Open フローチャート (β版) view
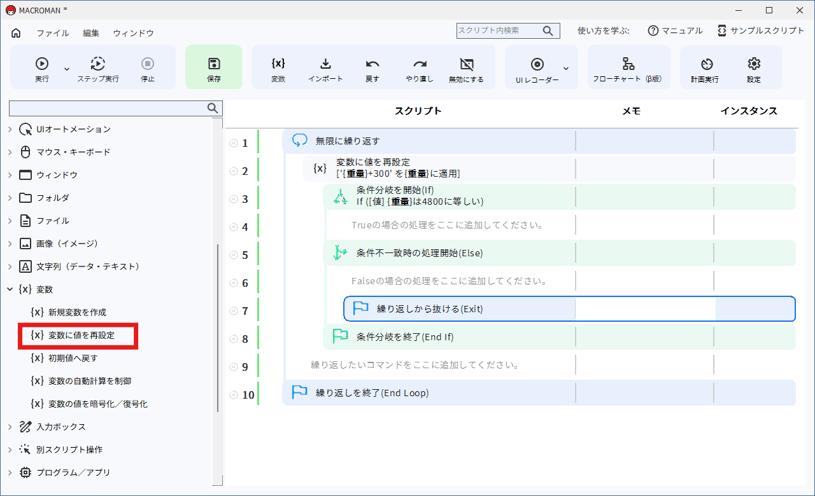815x496 pixels. click(628, 69)
